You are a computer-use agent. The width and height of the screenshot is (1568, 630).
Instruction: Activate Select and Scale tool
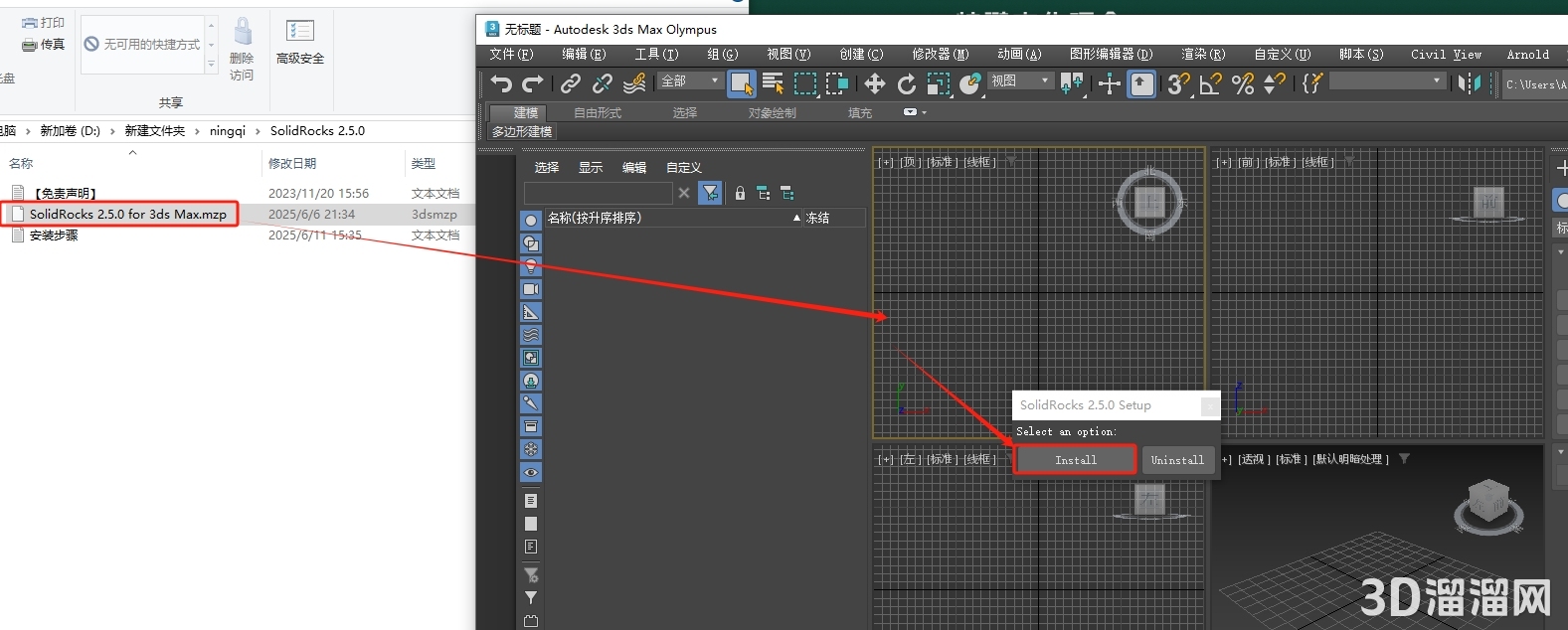click(939, 83)
